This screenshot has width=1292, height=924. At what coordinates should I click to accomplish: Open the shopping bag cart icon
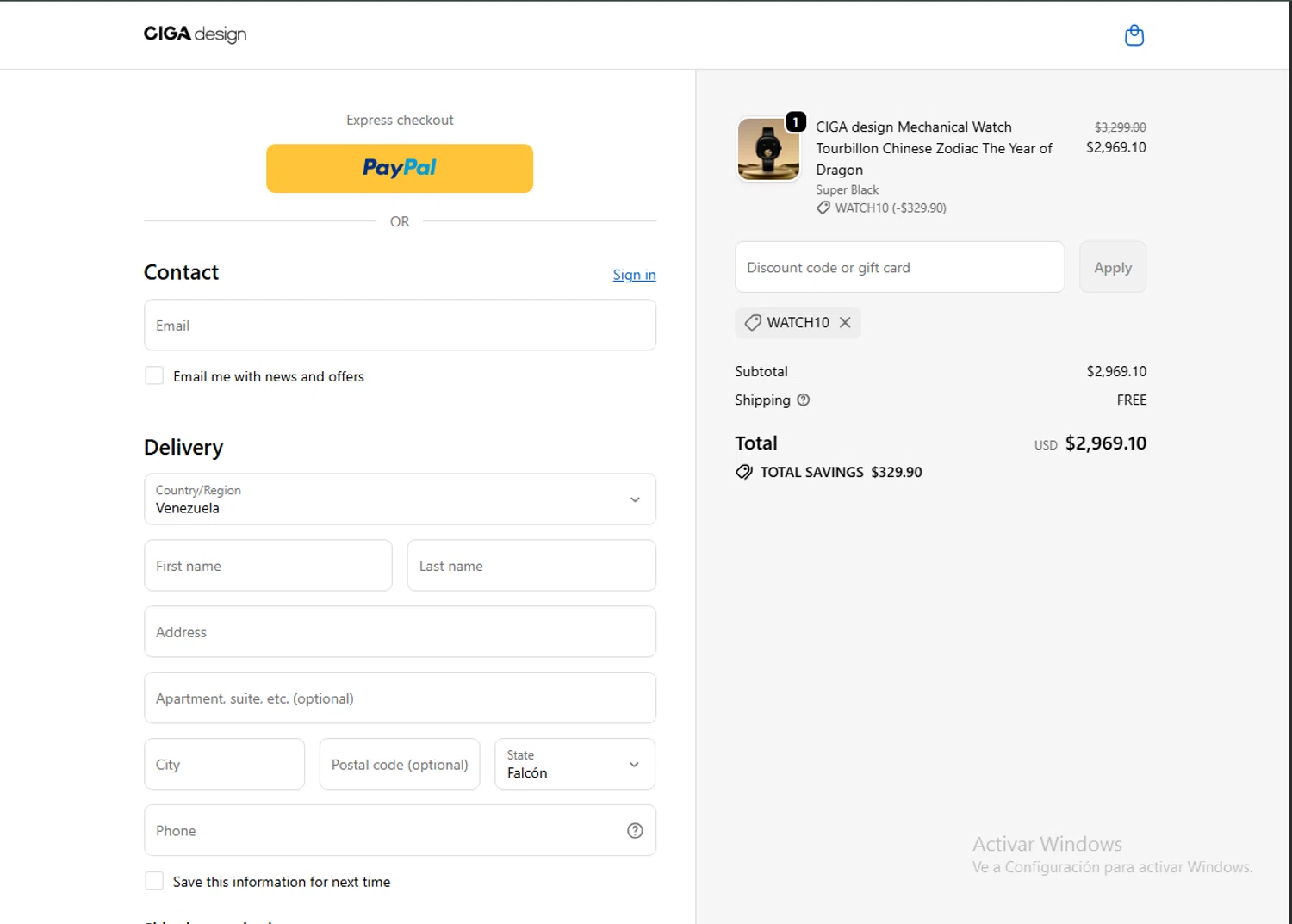pyautogui.click(x=1134, y=35)
